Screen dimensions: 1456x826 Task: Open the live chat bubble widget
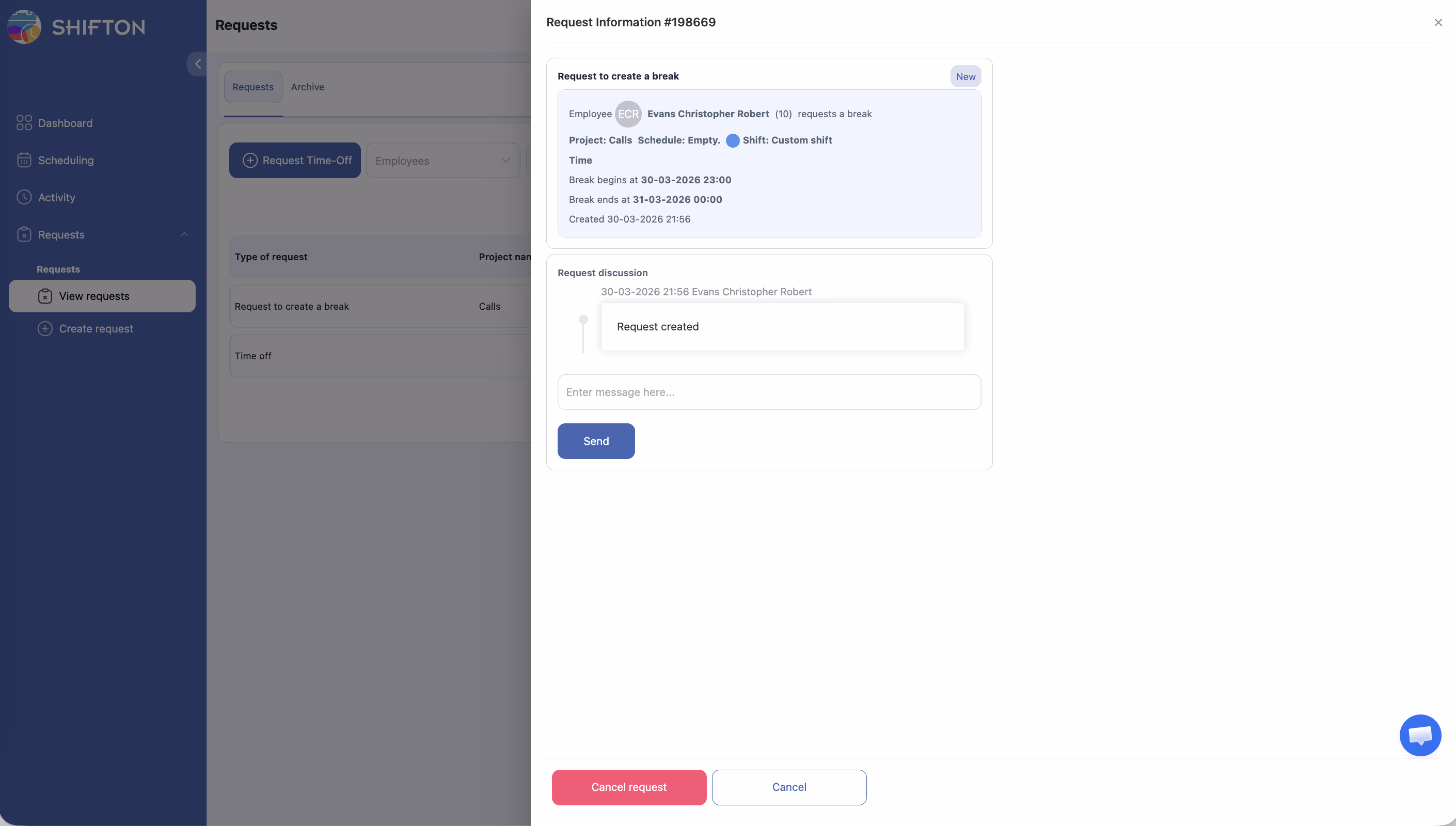click(x=1420, y=735)
